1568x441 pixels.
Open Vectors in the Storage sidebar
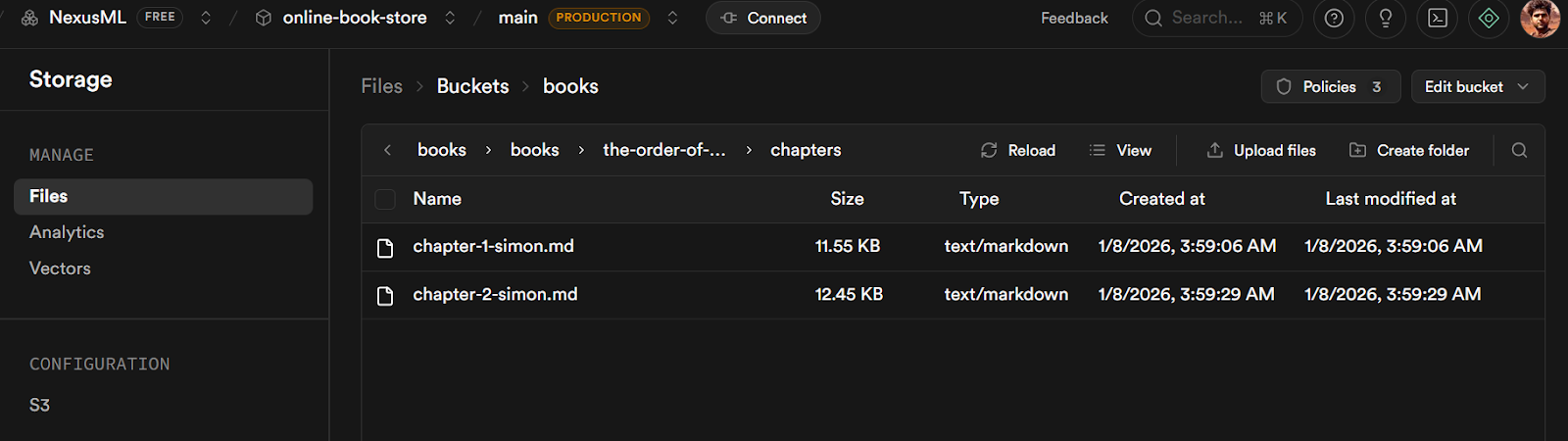point(60,269)
